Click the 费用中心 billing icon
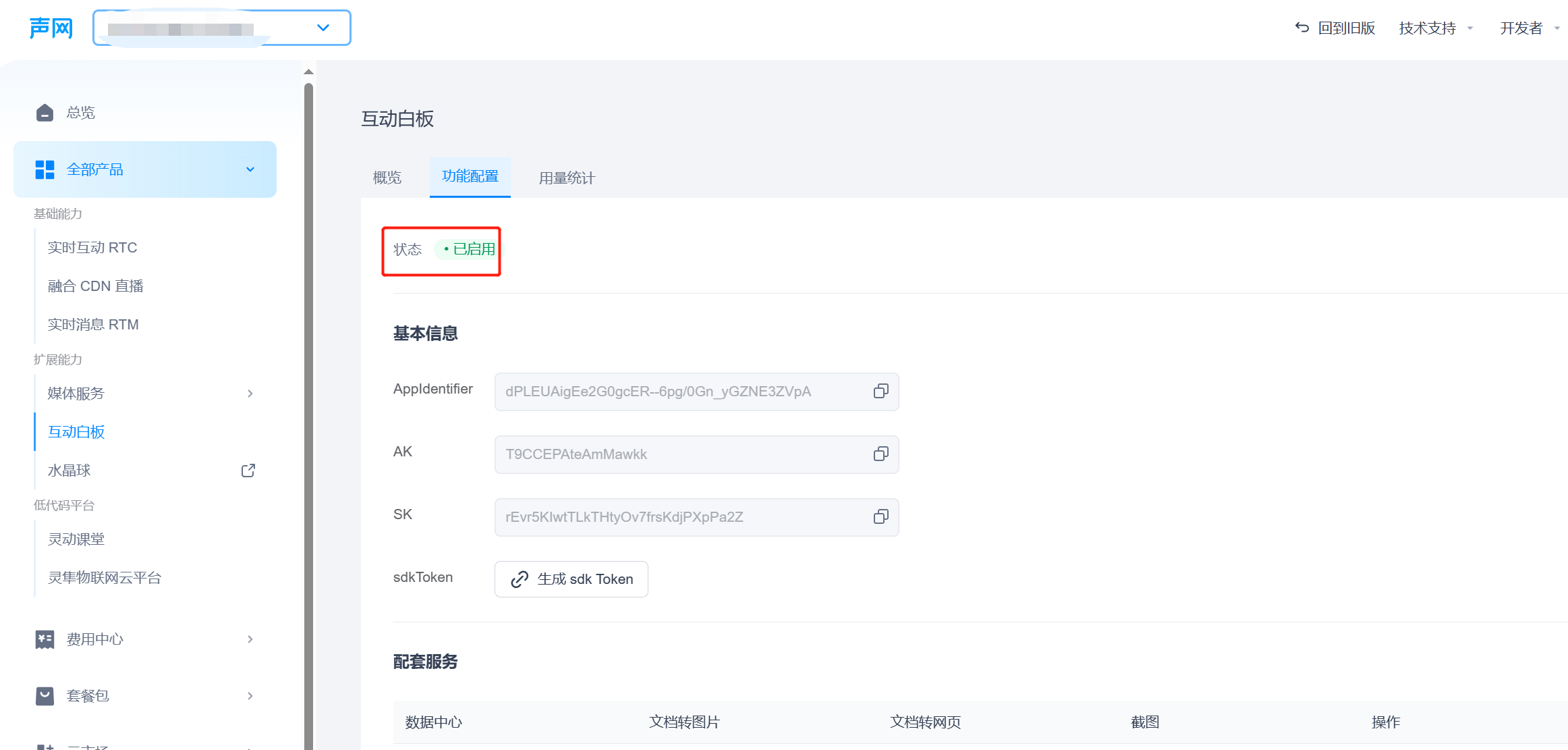1568x750 pixels. [45, 639]
